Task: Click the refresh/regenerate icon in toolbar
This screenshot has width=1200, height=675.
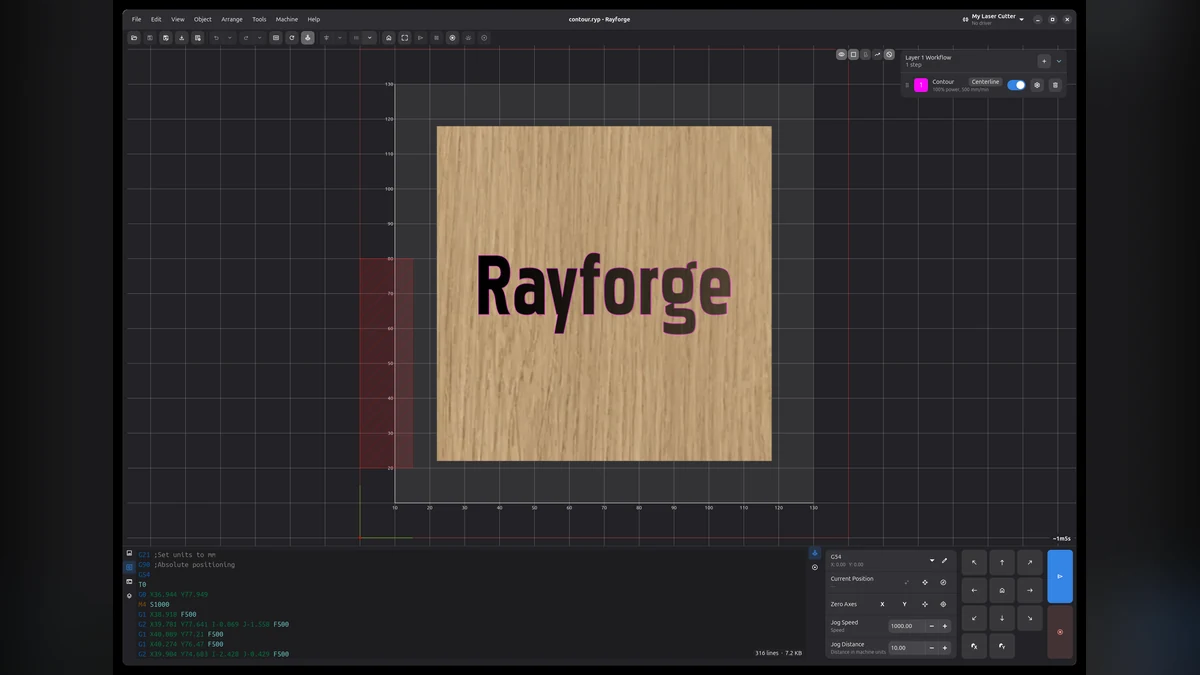Action: pos(292,38)
